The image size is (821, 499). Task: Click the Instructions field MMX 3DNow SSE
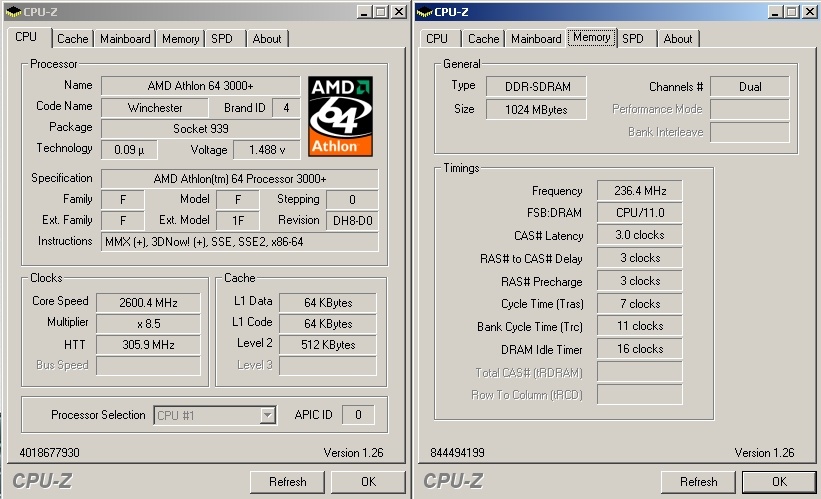coord(240,242)
